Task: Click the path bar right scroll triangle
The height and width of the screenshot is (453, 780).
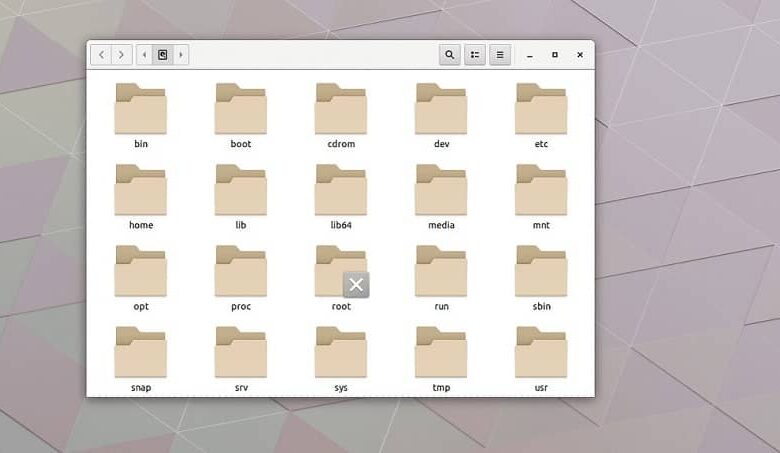Action: (x=181, y=55)
